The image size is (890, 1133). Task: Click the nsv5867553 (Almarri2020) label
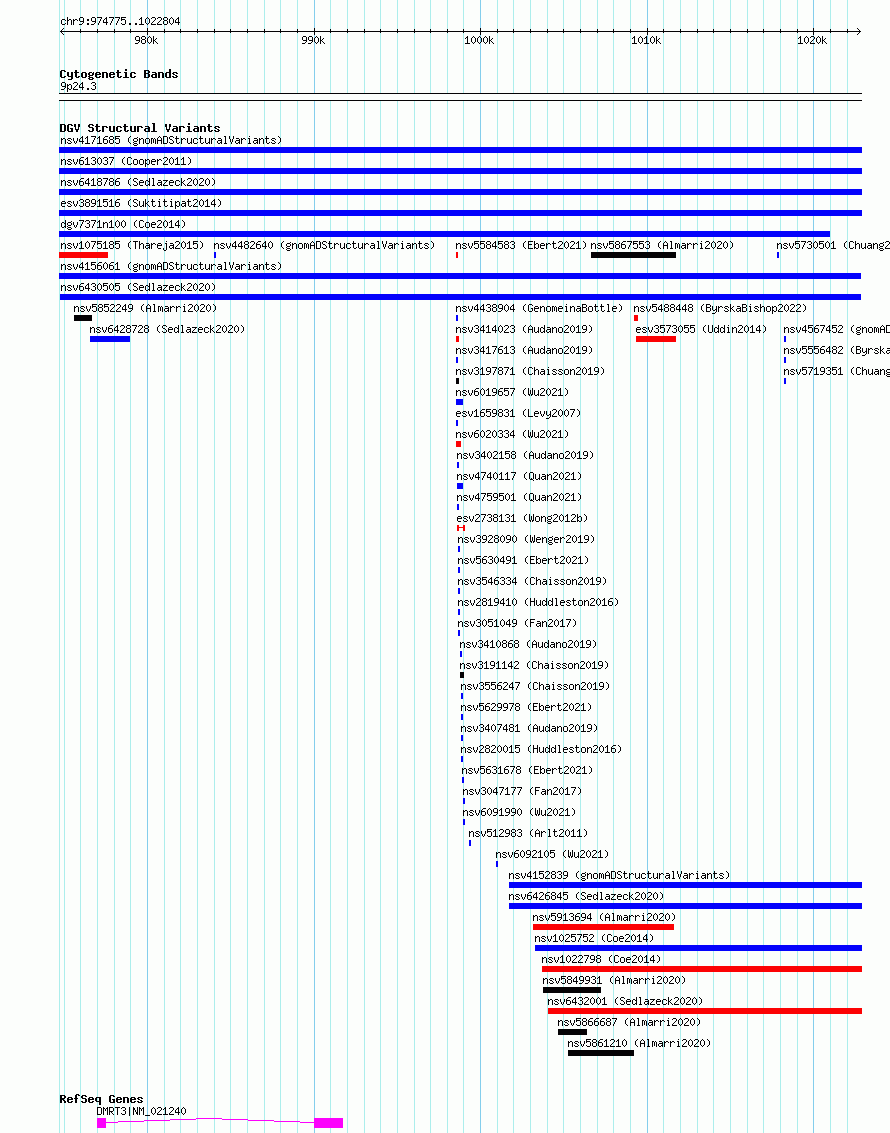pos(662,245)
